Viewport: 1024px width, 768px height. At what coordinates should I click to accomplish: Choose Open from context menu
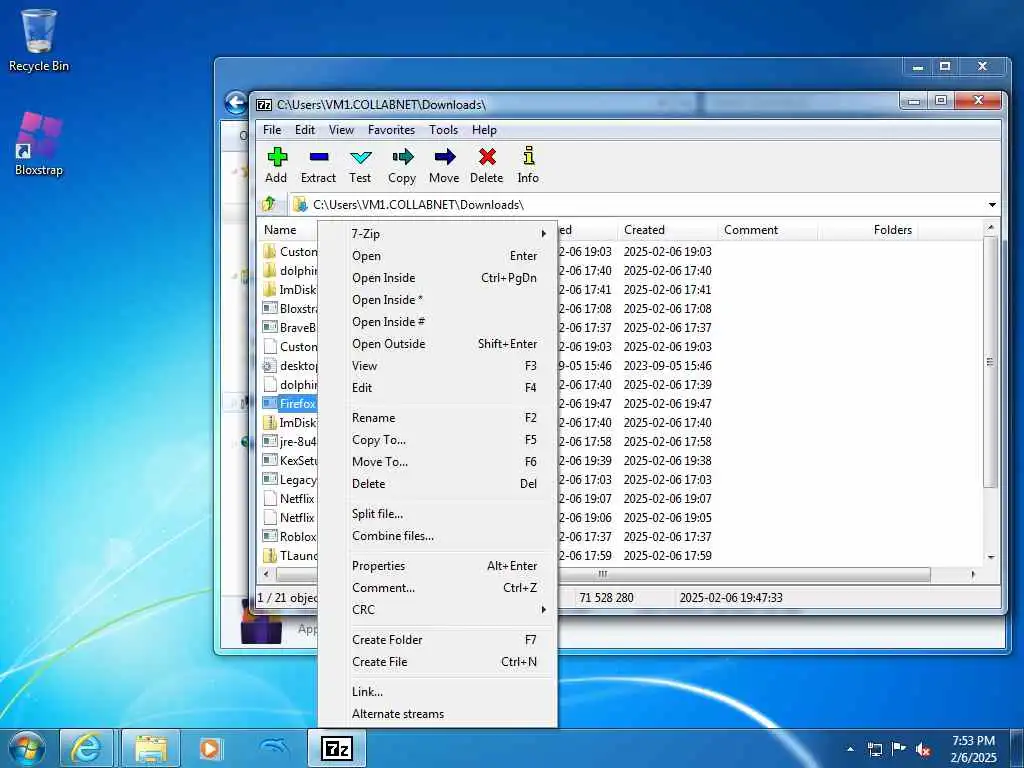point(438,256)
